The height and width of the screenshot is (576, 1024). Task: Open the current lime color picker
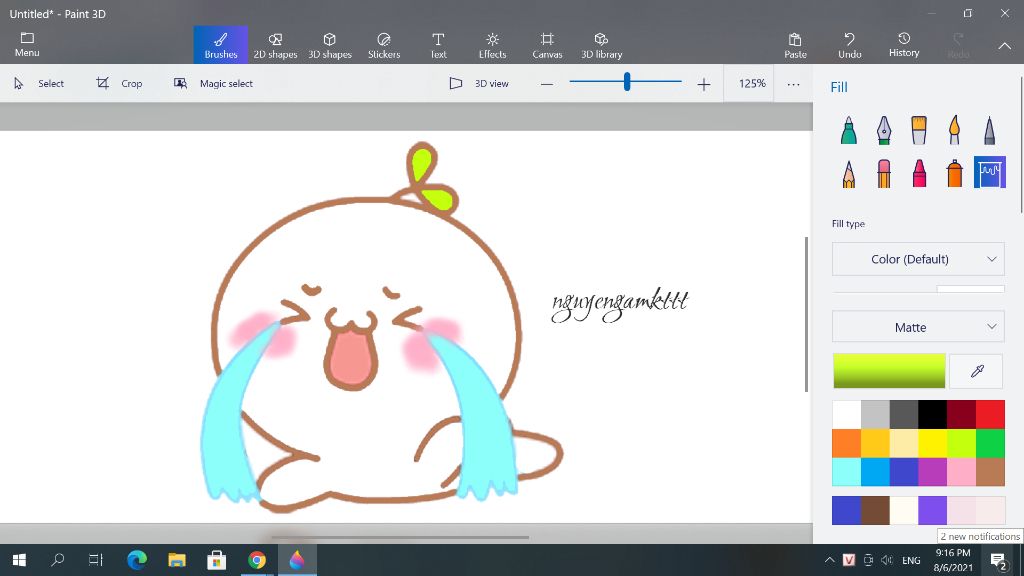(x=889, y=371)
